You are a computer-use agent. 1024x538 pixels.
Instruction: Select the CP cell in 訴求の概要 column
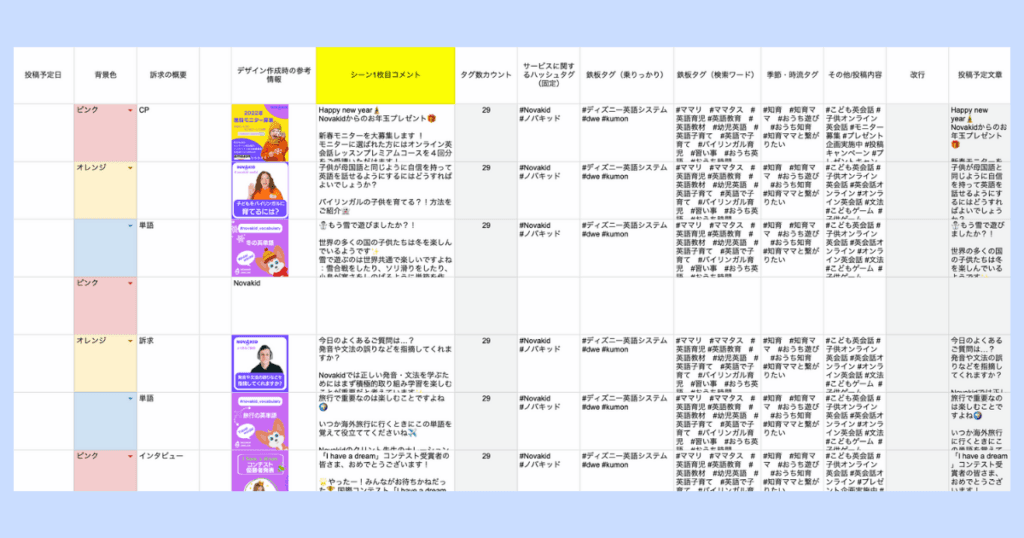point(168,133)
